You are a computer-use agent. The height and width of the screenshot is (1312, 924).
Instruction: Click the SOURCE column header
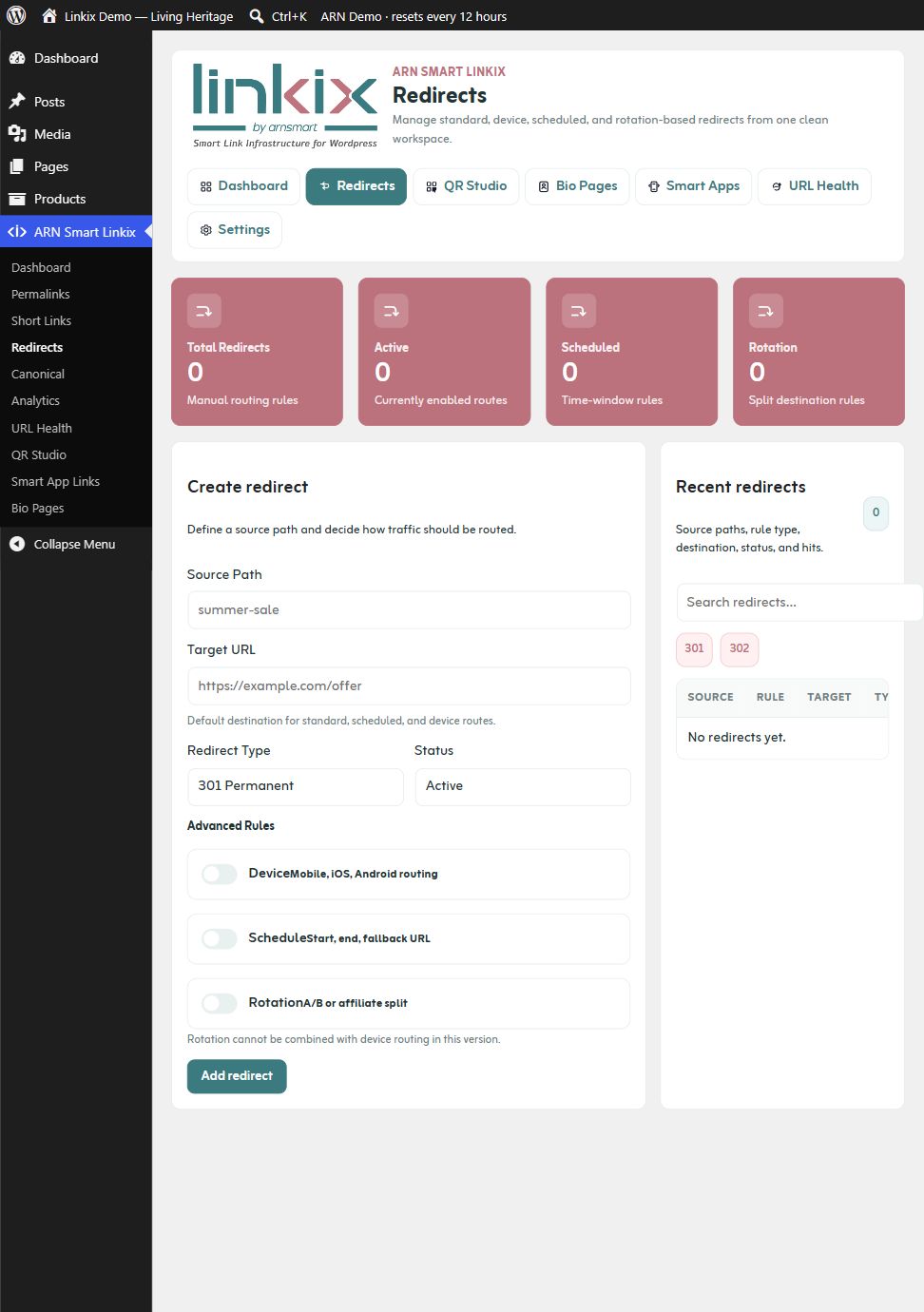pos(710,697)
